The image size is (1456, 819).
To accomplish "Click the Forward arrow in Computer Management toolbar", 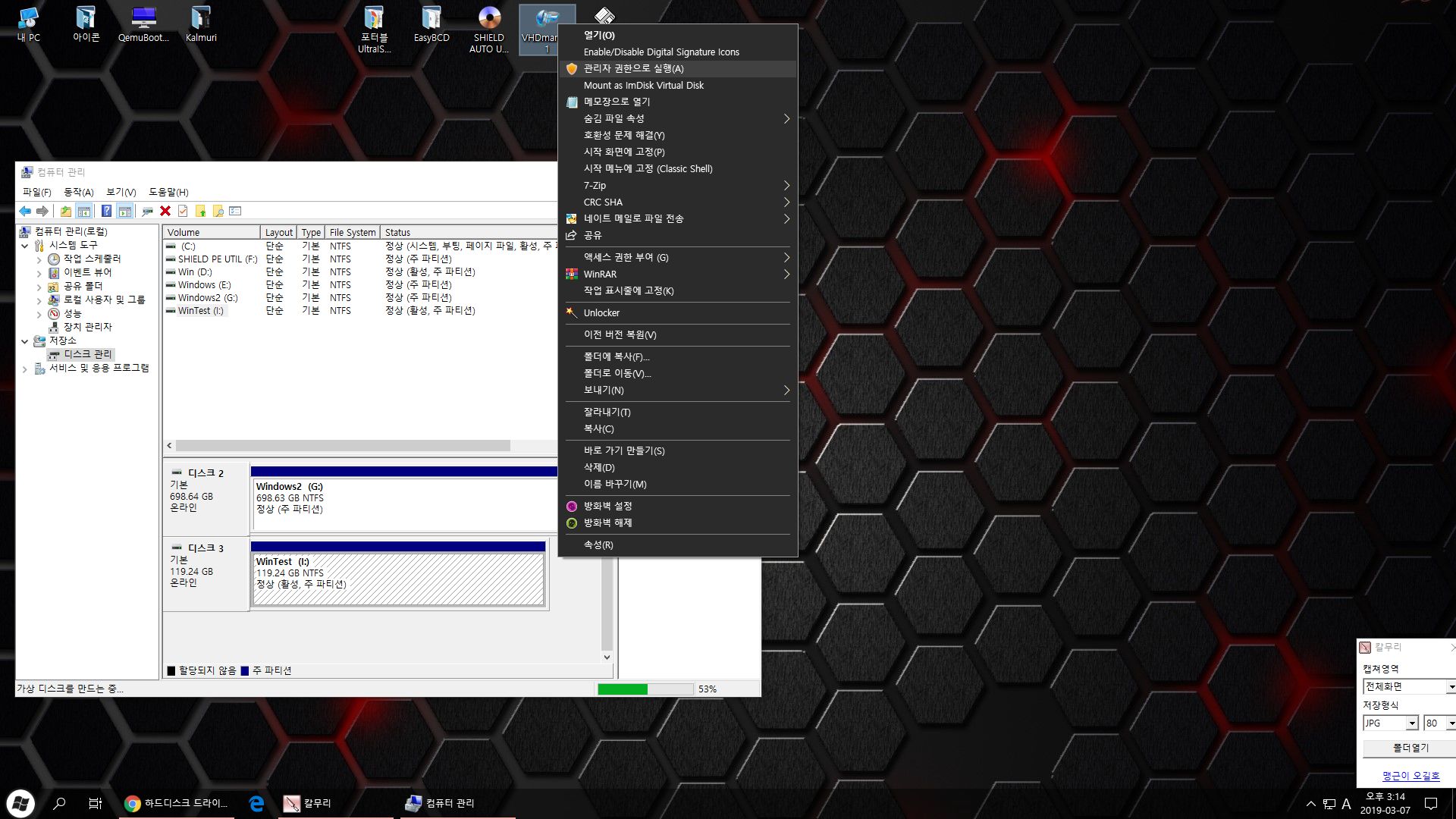I will click(x=42, y=211).
